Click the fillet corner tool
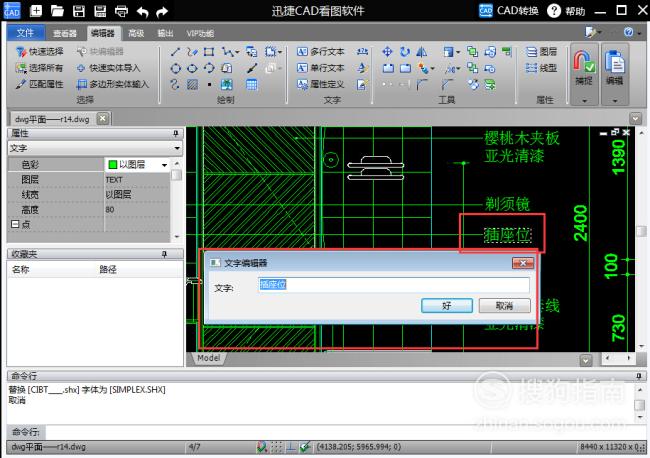 (422, 85)
